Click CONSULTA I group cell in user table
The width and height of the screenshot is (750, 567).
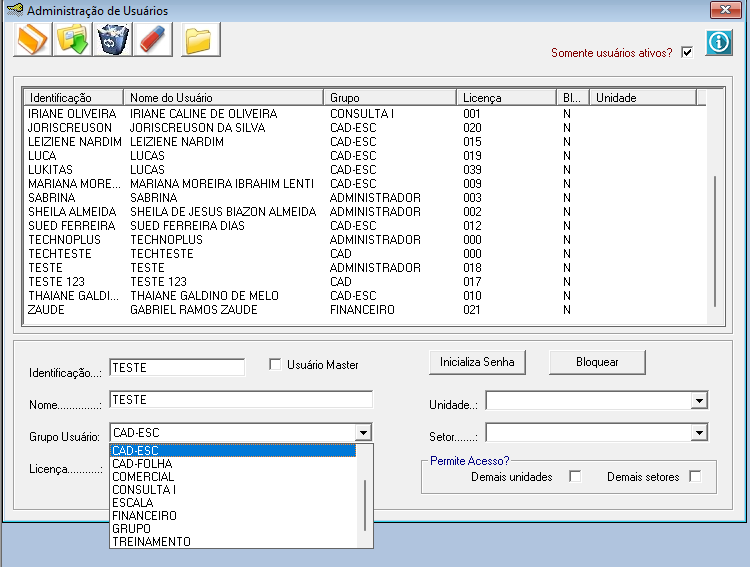(362, 114)
